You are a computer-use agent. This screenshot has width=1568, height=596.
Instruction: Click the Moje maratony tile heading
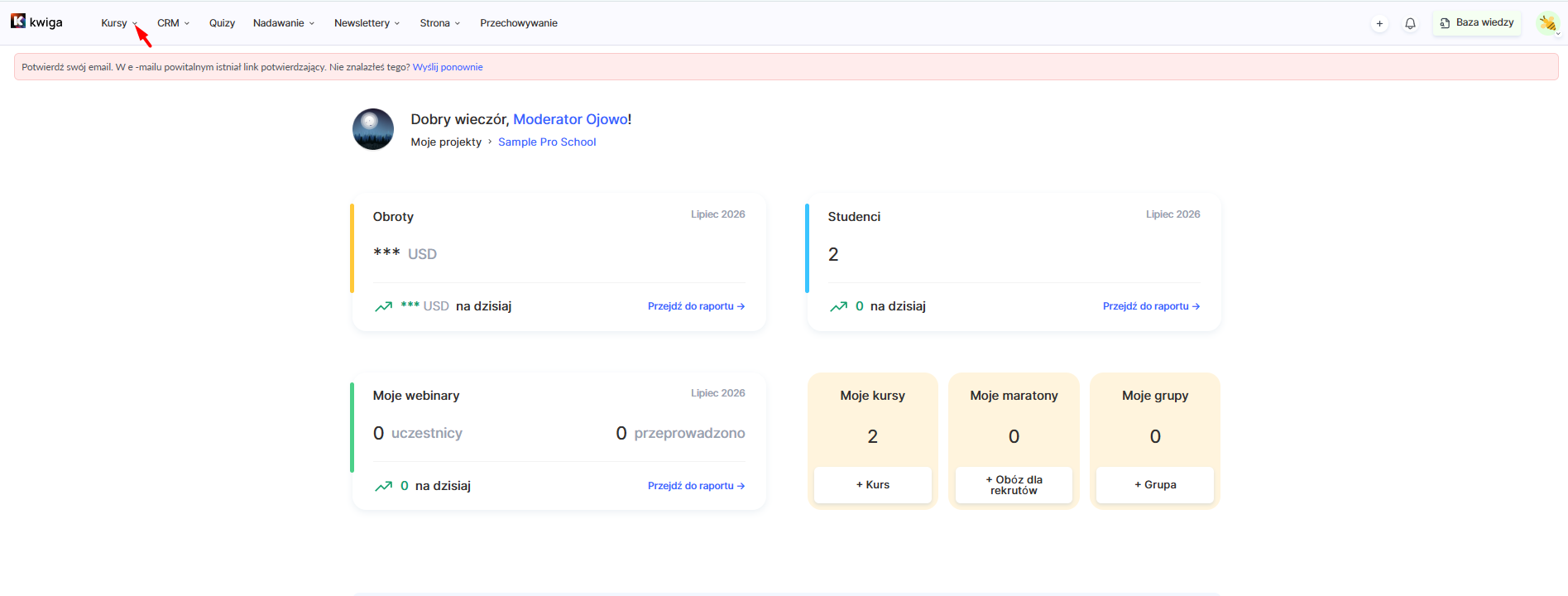point(1014,396)
